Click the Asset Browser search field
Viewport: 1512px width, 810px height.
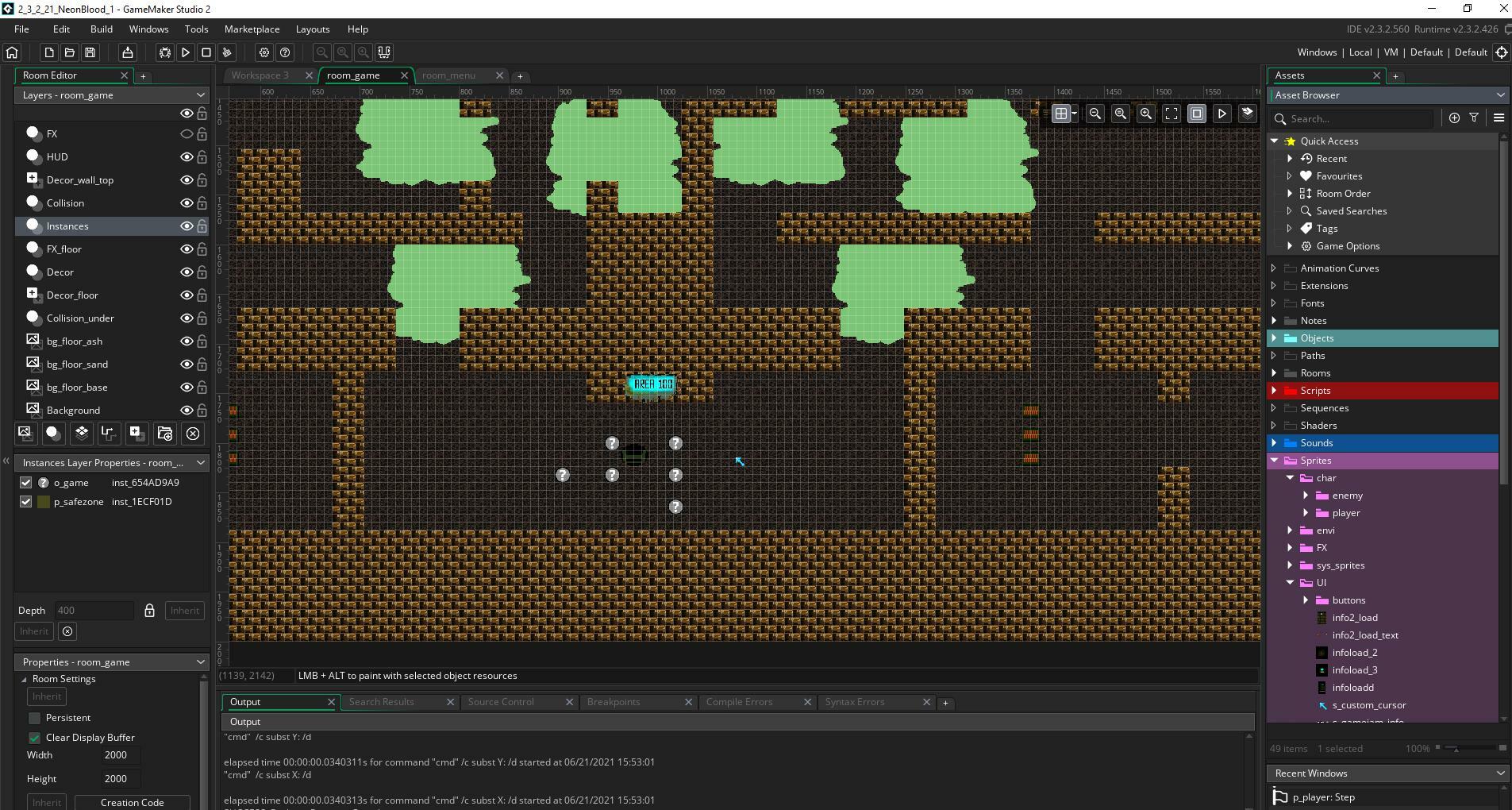1359,118
